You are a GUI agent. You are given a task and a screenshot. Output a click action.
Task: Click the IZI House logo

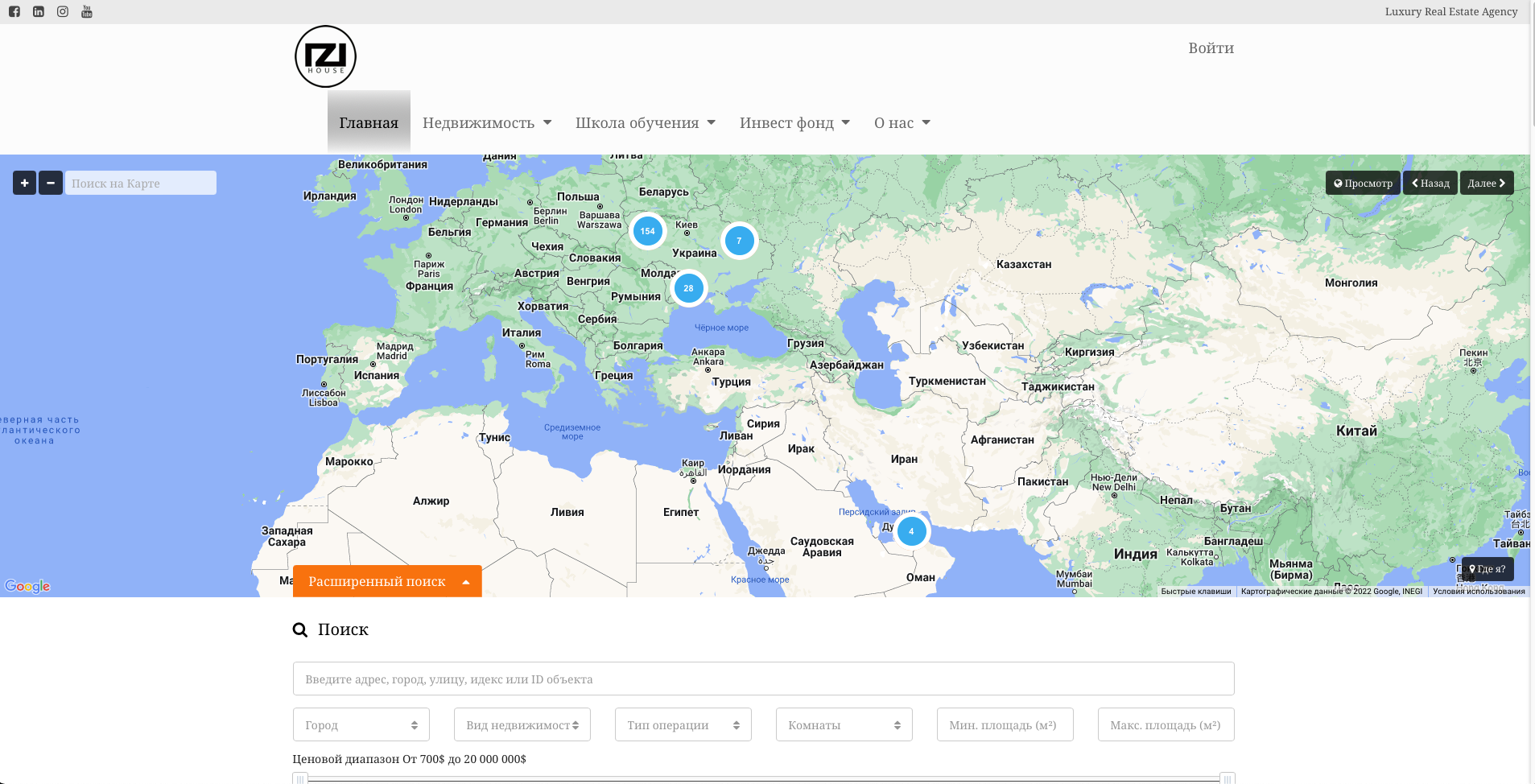(325, 56)
